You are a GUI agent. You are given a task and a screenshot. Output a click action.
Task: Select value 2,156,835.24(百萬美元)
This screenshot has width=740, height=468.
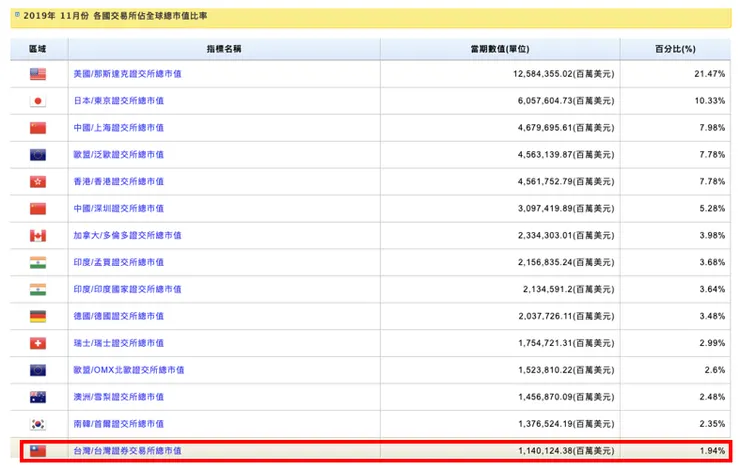click(566, 262)
